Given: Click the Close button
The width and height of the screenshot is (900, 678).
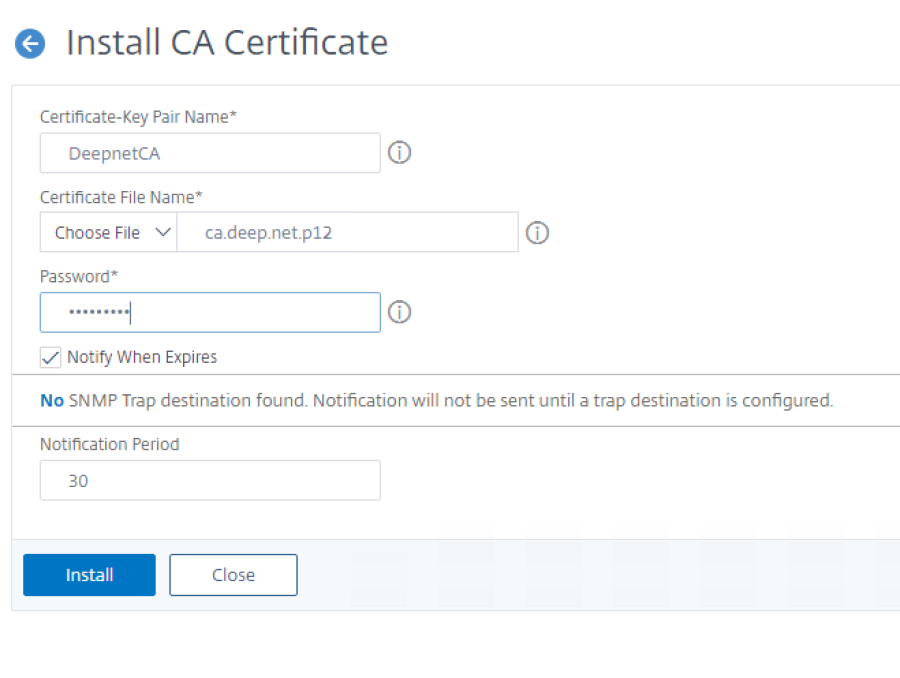Looking at the screenshot, I should coord(233,575).
